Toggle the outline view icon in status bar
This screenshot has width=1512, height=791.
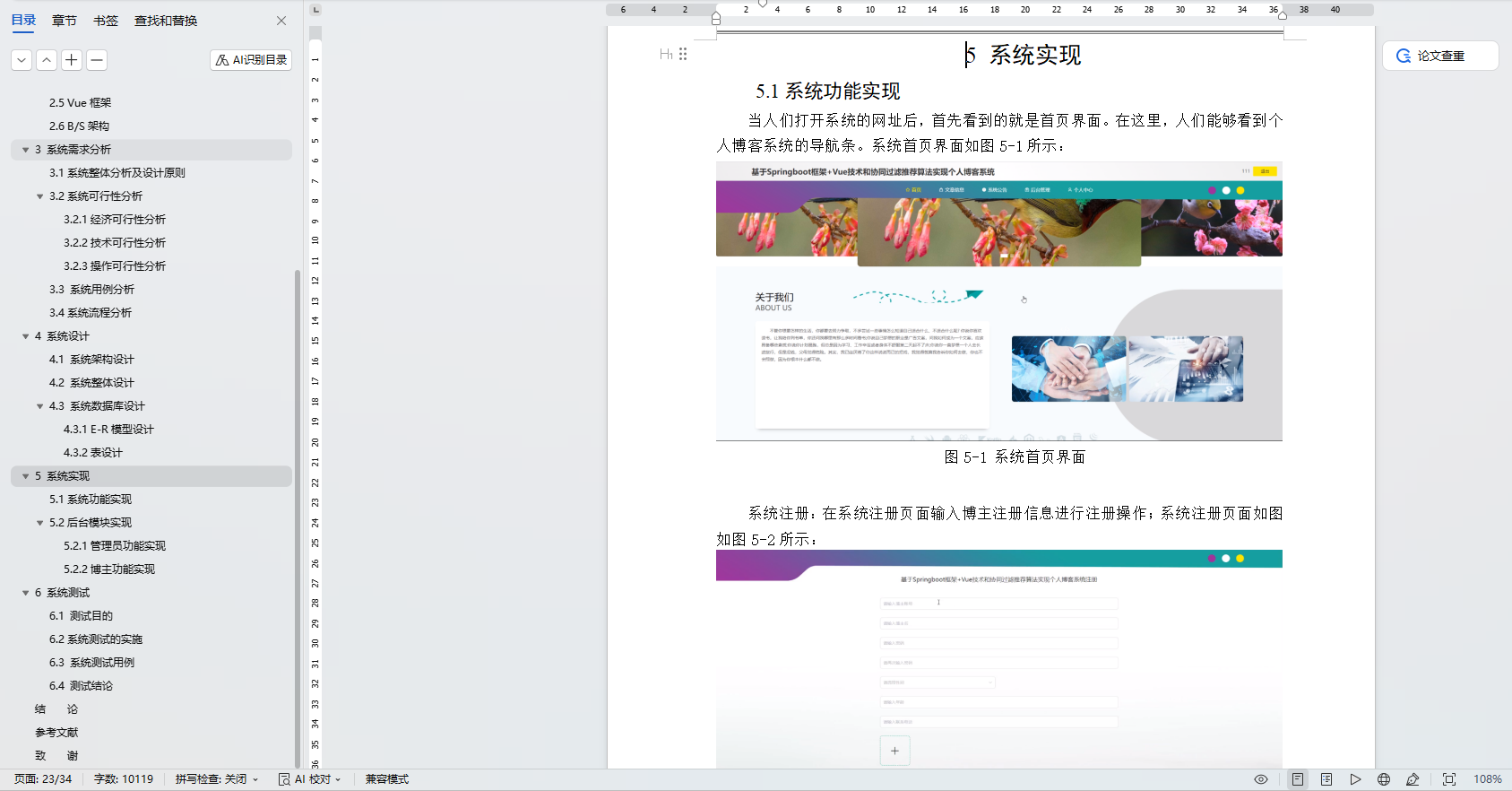coord(1326,779)
